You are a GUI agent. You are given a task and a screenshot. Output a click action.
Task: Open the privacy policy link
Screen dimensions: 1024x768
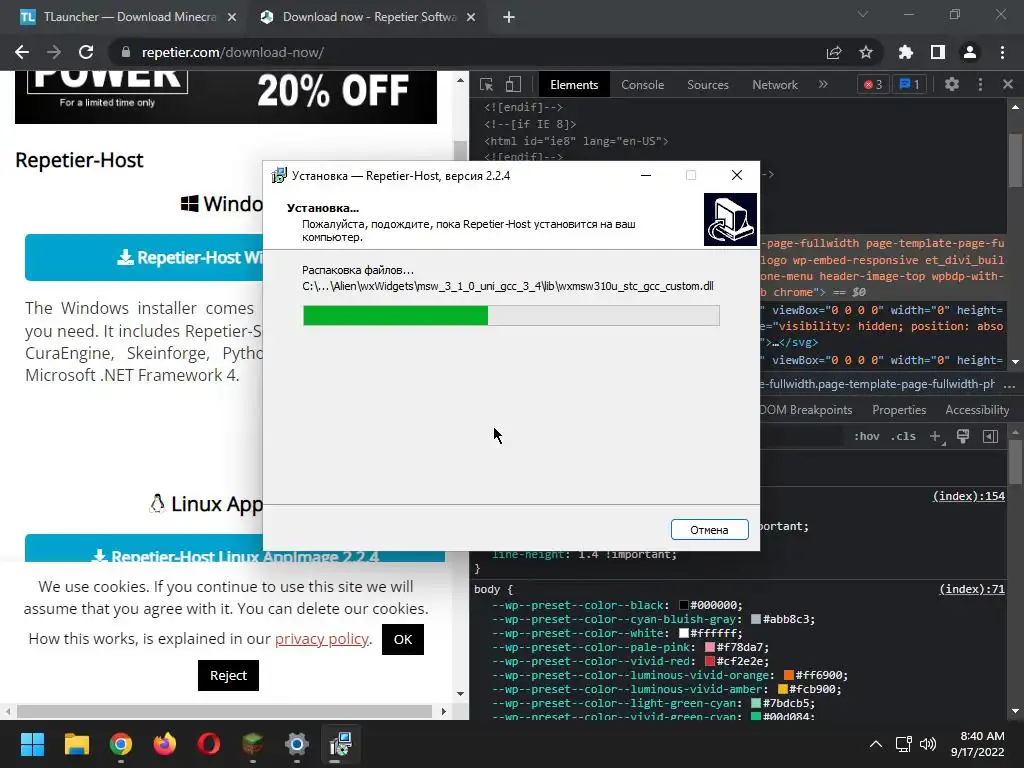321,639
